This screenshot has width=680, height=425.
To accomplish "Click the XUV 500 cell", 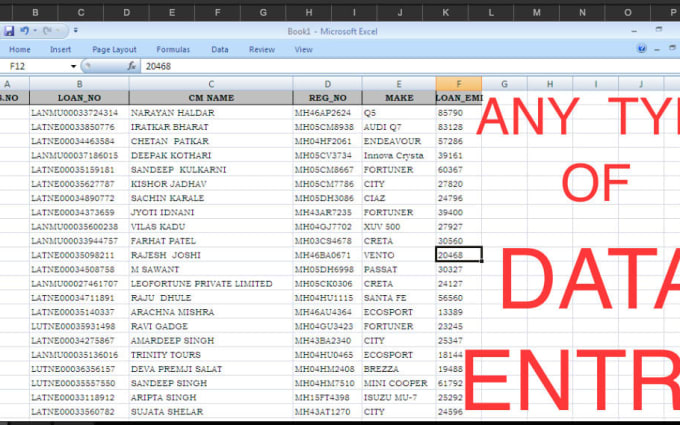I will (x=399, y=227).
